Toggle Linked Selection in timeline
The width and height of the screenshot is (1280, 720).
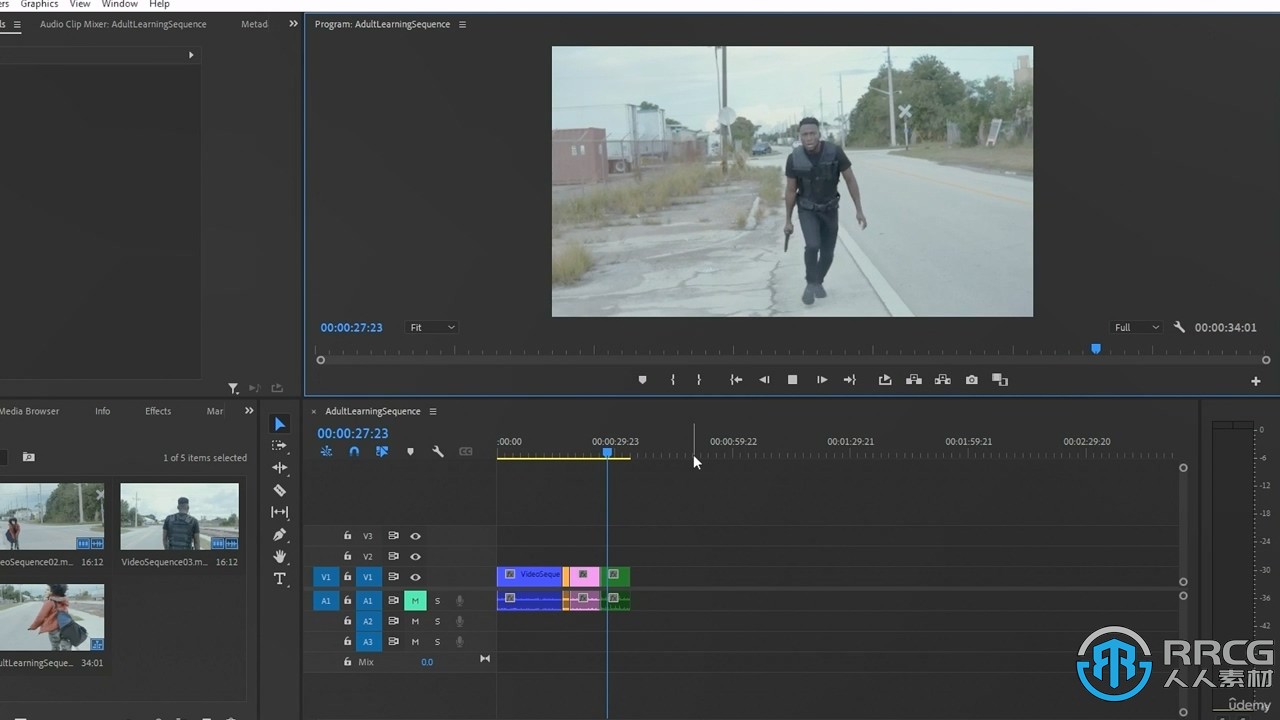(x=382, y=452)
